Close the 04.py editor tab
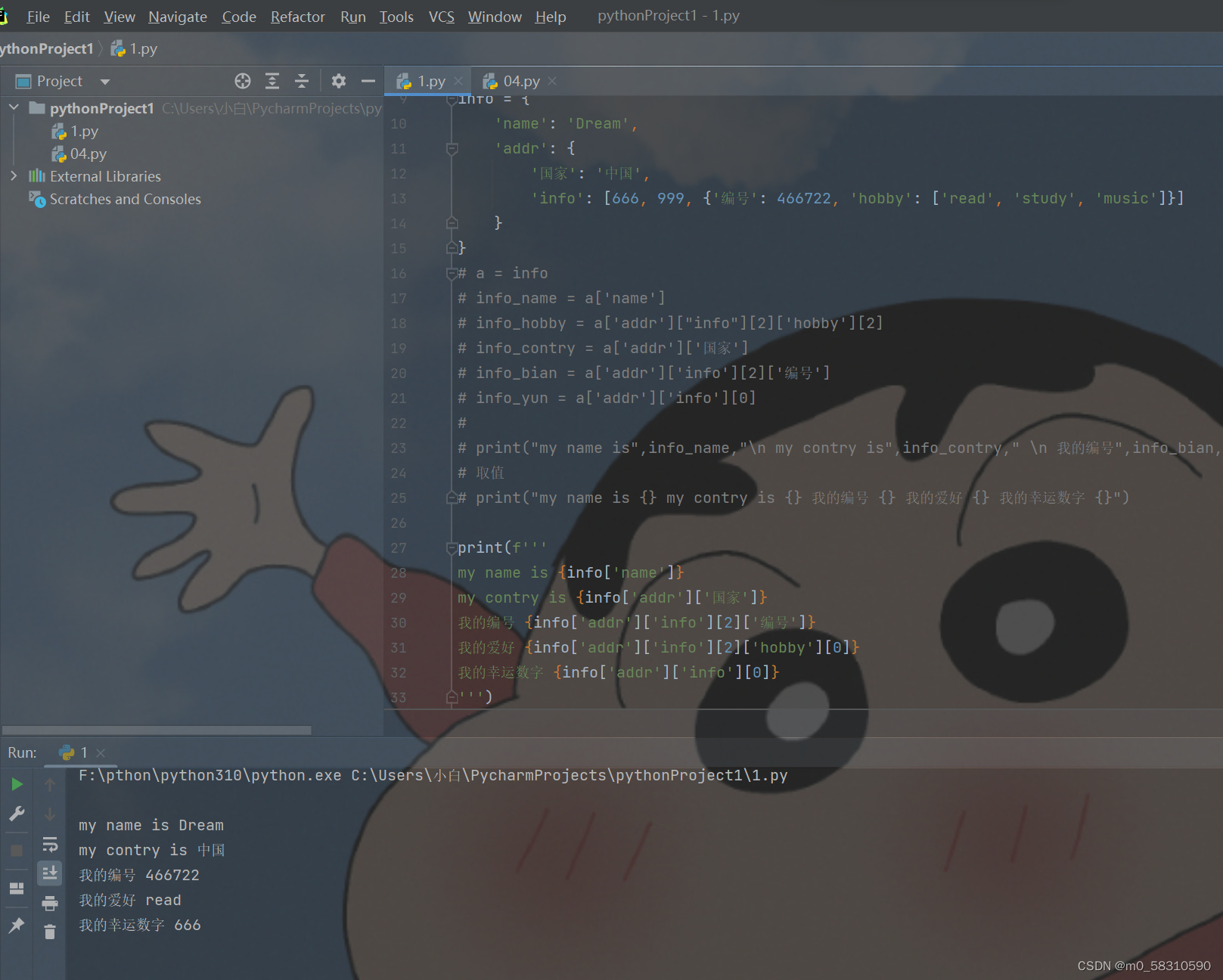The width and height of the screenshot is (1223, 980). click(552, 81)
